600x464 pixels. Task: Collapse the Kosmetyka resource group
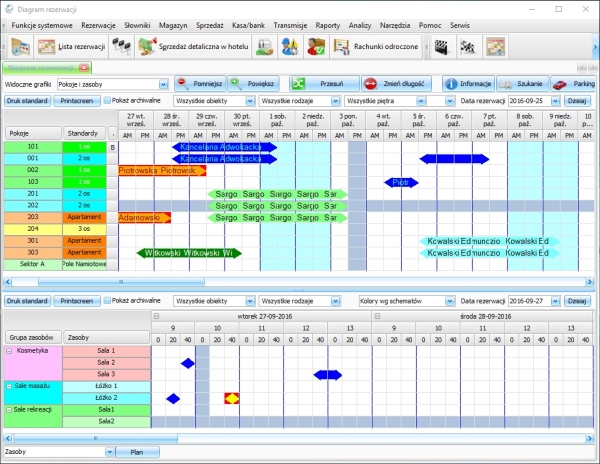(9, 352)
